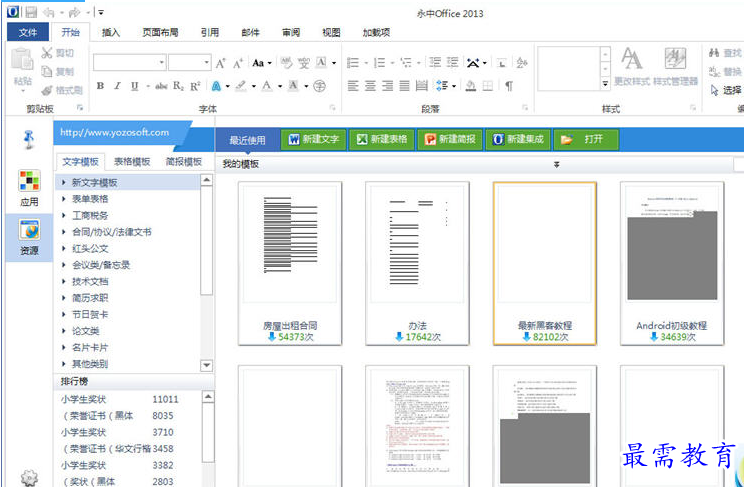This screenshot has width=744, height=487.
Task: Create a new spreadsheet with 新建表格
Action: [x=380, y=139]
